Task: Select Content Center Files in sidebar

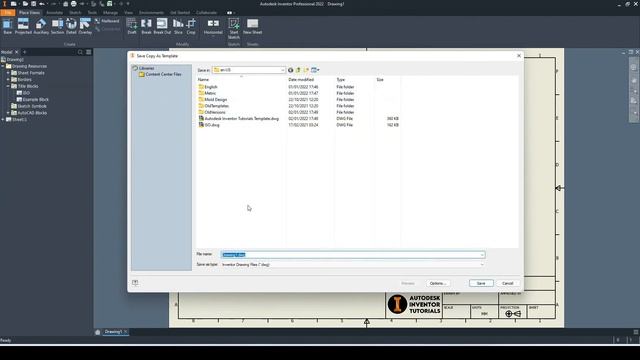Action: pos(160,74)
